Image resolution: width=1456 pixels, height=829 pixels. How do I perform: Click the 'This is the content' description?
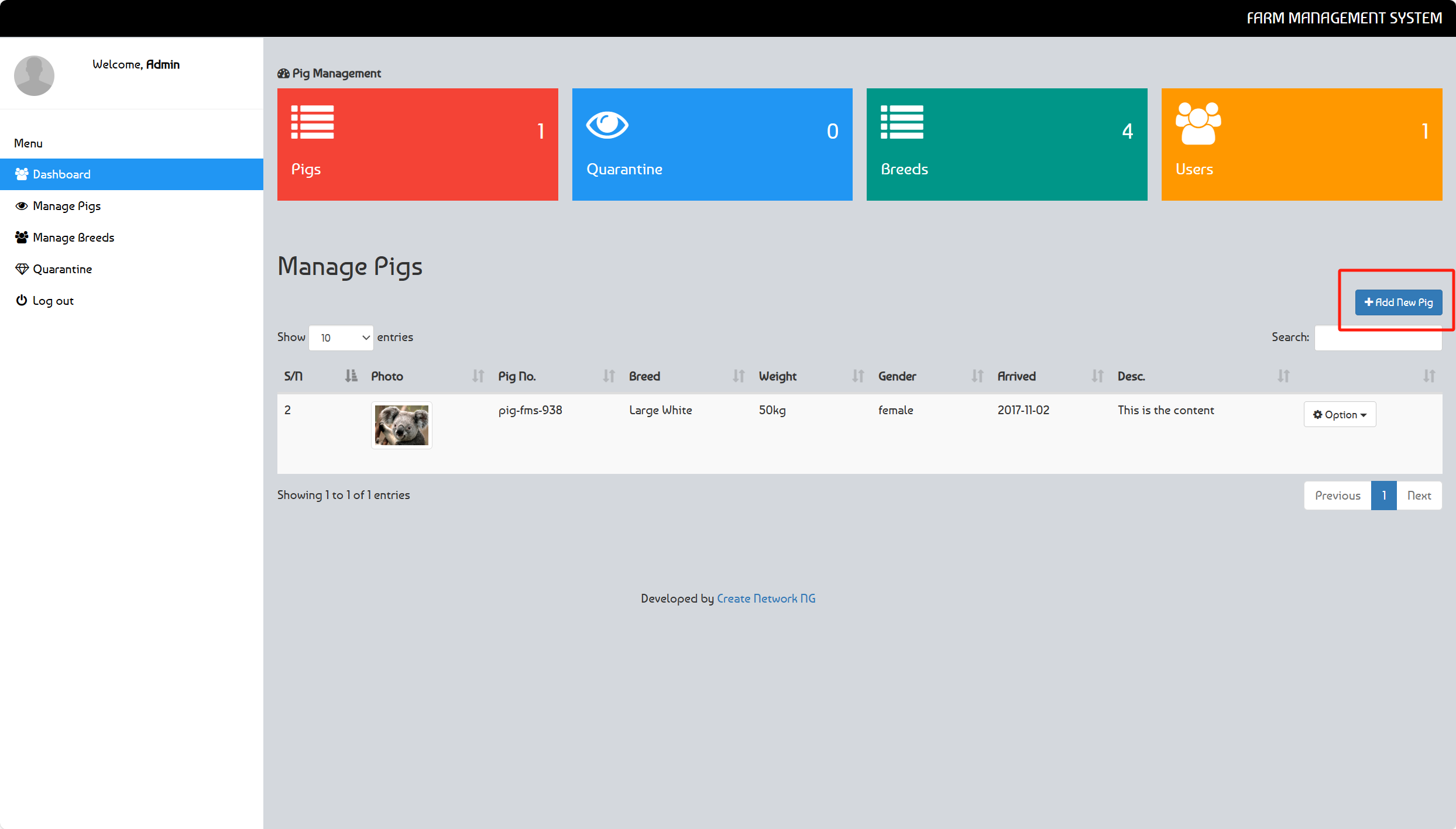click(1166, 410)
